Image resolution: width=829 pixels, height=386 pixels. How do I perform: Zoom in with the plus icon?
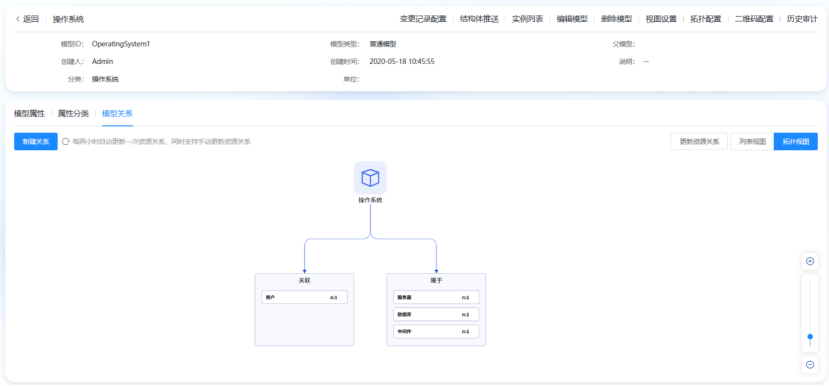tap(809, 261)
